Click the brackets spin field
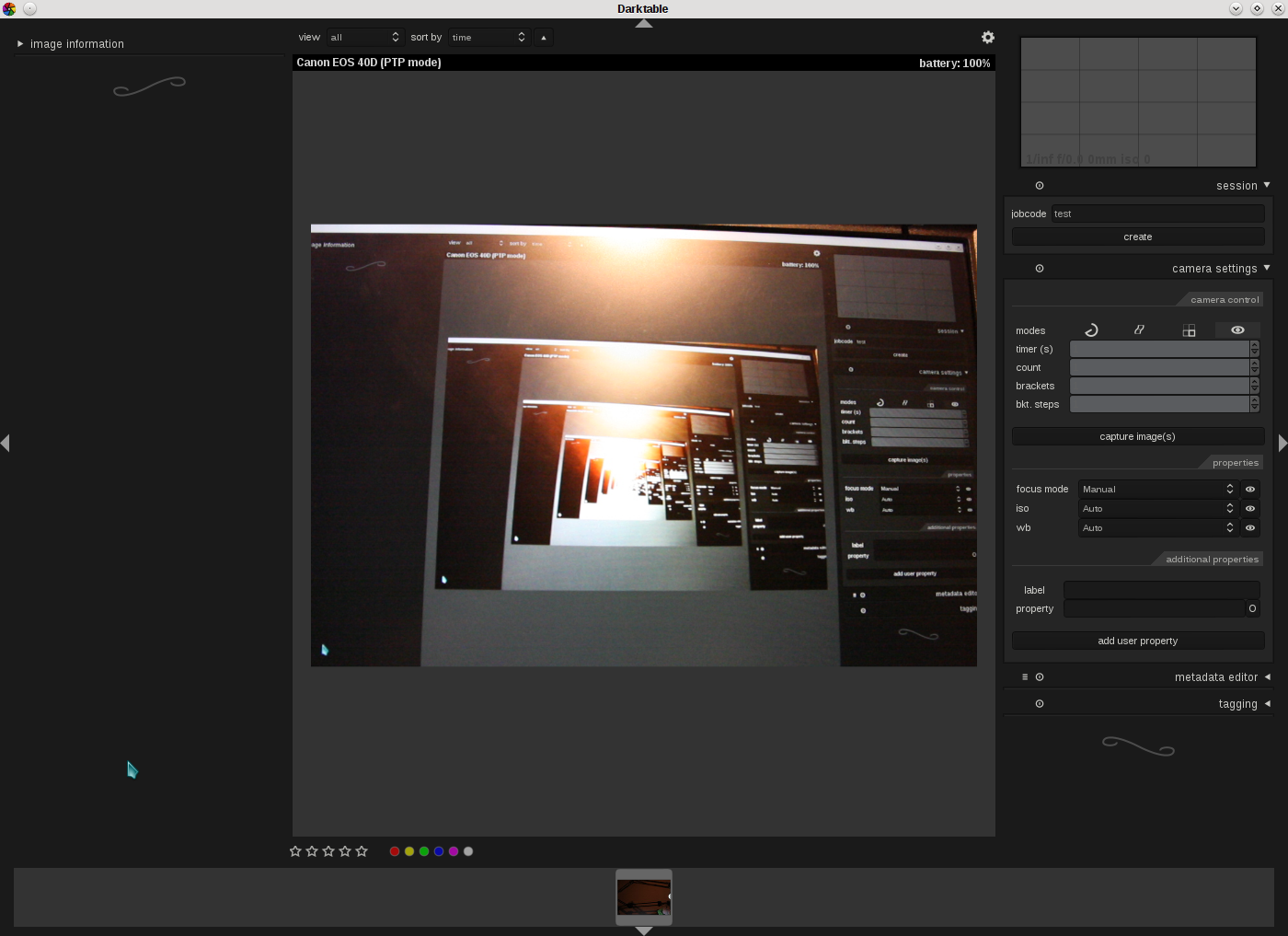The image size is (1288, 936). (1159, 386)
